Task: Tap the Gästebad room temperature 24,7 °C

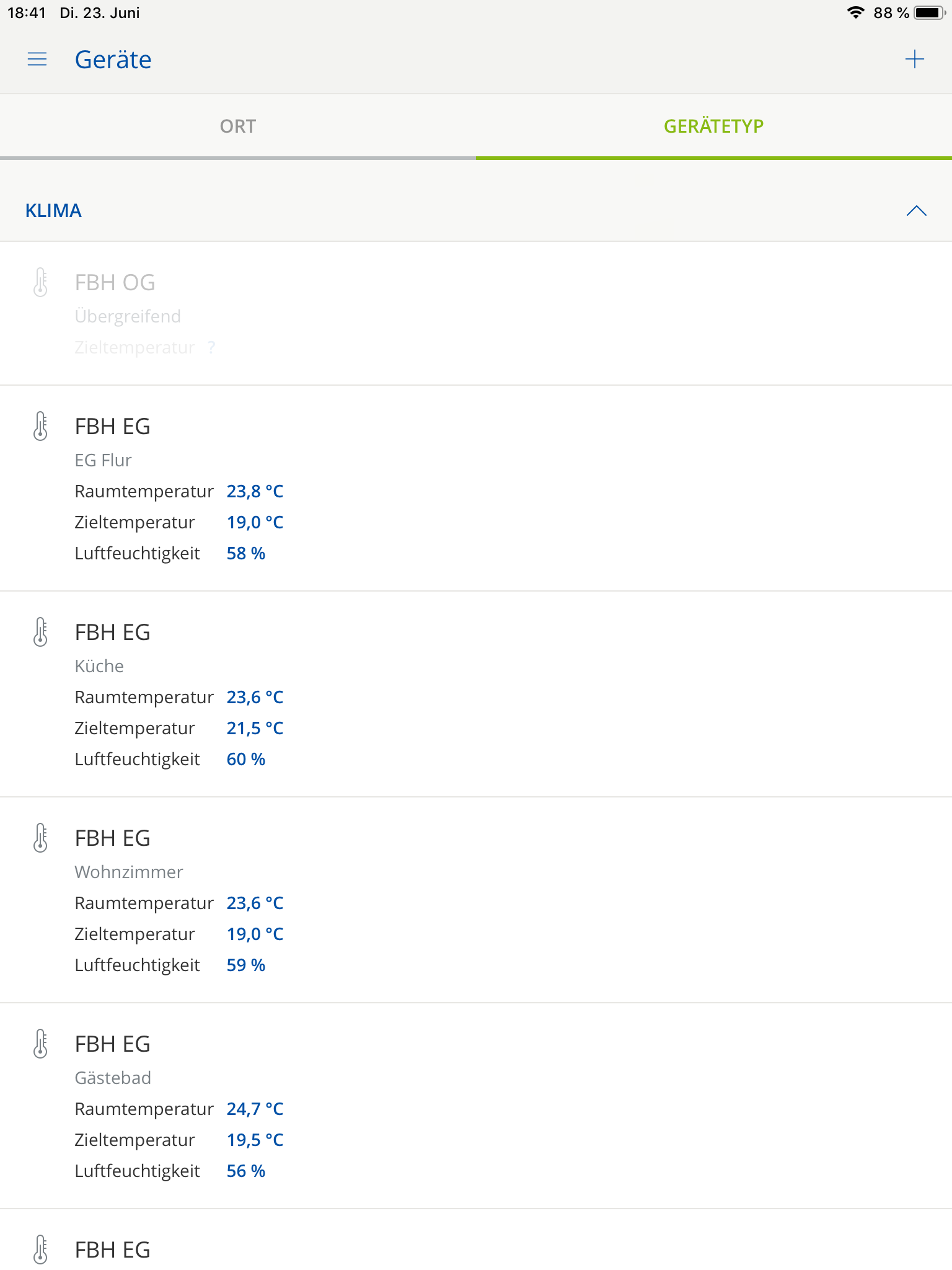Action: 255,1109
